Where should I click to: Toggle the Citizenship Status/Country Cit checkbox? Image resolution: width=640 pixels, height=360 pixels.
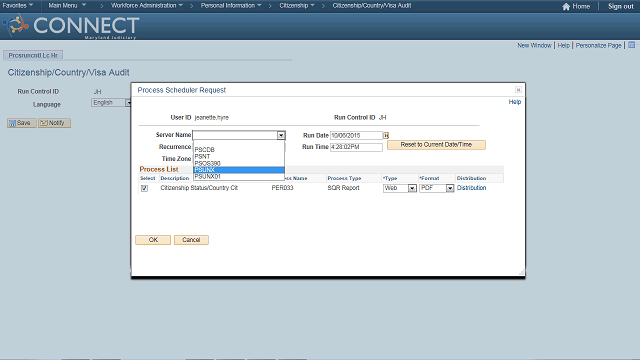[x=144, y=188]
